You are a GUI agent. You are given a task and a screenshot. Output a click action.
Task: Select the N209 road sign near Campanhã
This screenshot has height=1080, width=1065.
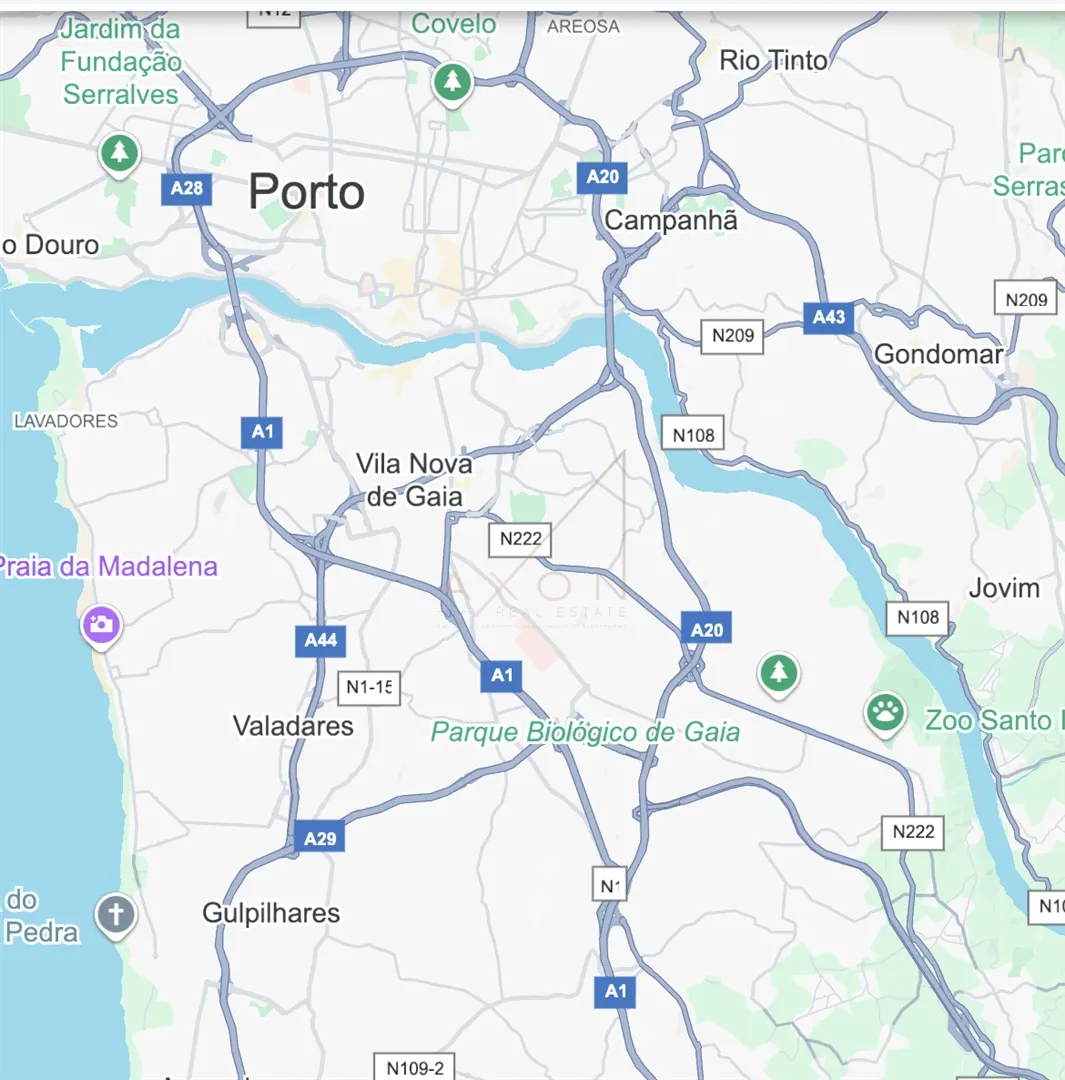[732, 337]
